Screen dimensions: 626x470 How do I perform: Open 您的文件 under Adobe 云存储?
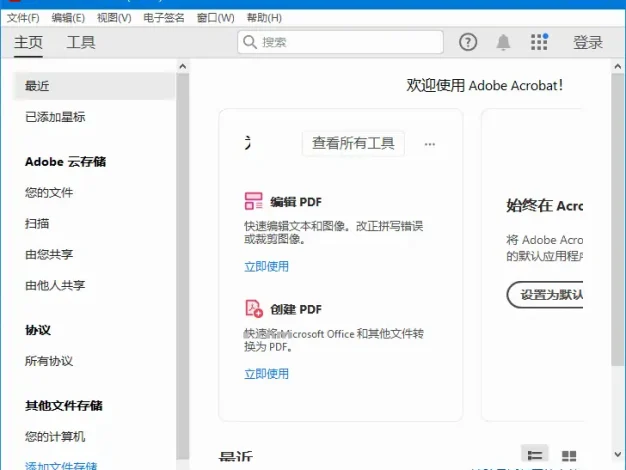(49, 192)
